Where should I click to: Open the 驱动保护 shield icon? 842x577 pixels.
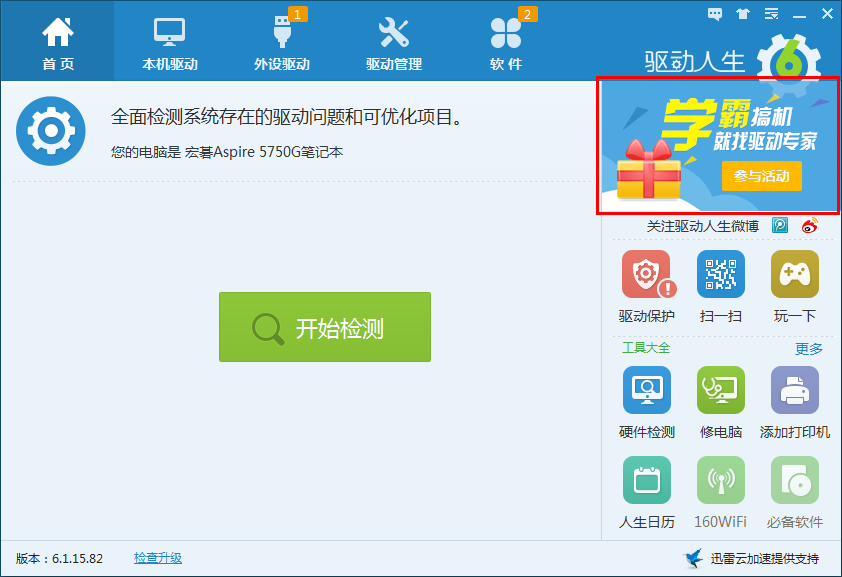point(647,275)
